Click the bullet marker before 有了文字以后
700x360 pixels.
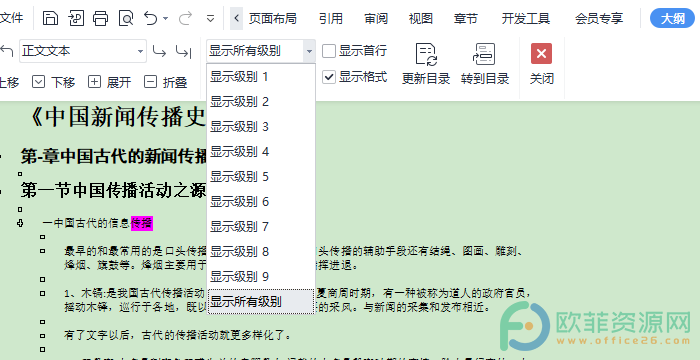pyautogui.click(x=43, y=335)
